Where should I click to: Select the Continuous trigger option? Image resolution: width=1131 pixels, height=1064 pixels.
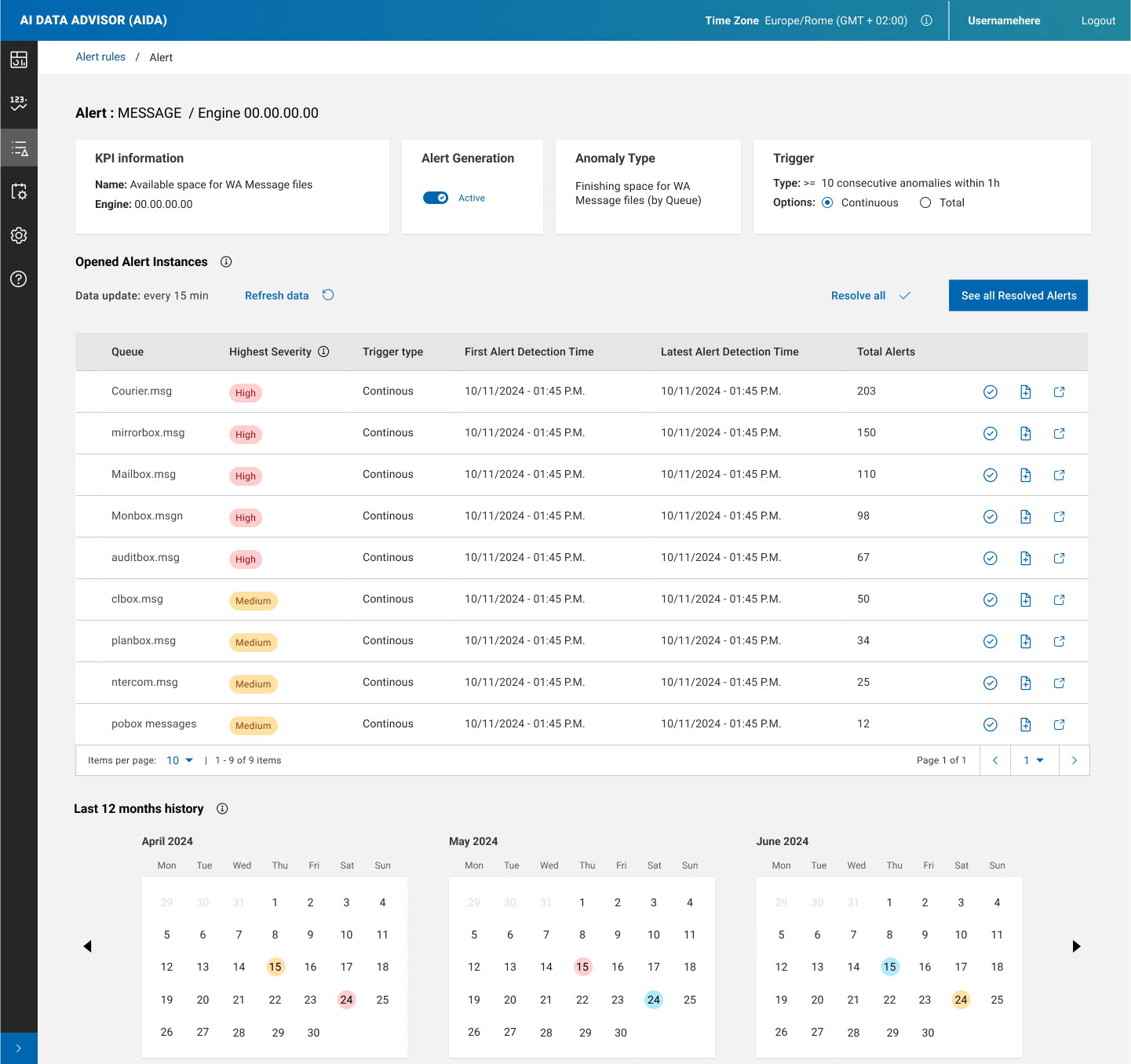point(827,202)
